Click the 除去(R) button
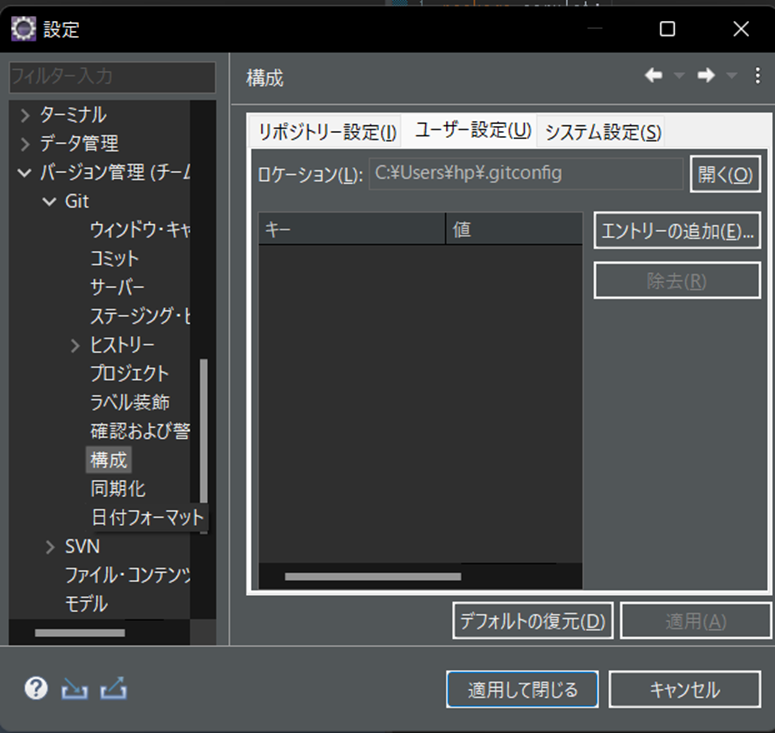 [x=677, y=281]
